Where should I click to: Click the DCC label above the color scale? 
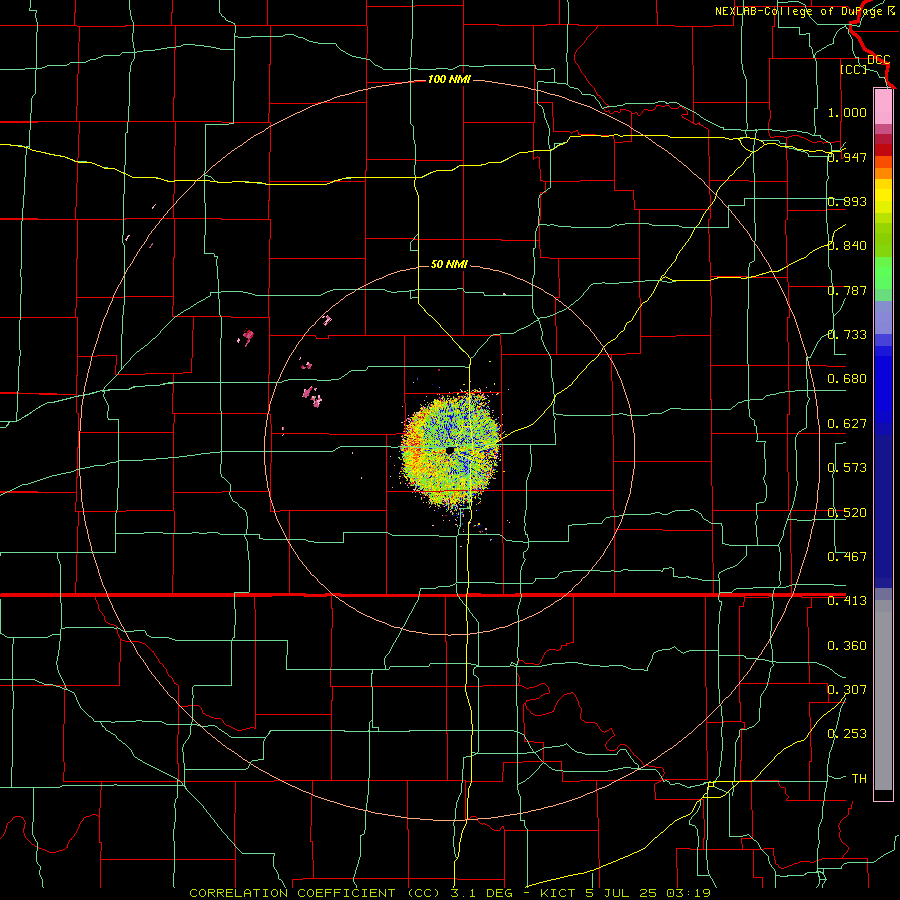point(879,60)
